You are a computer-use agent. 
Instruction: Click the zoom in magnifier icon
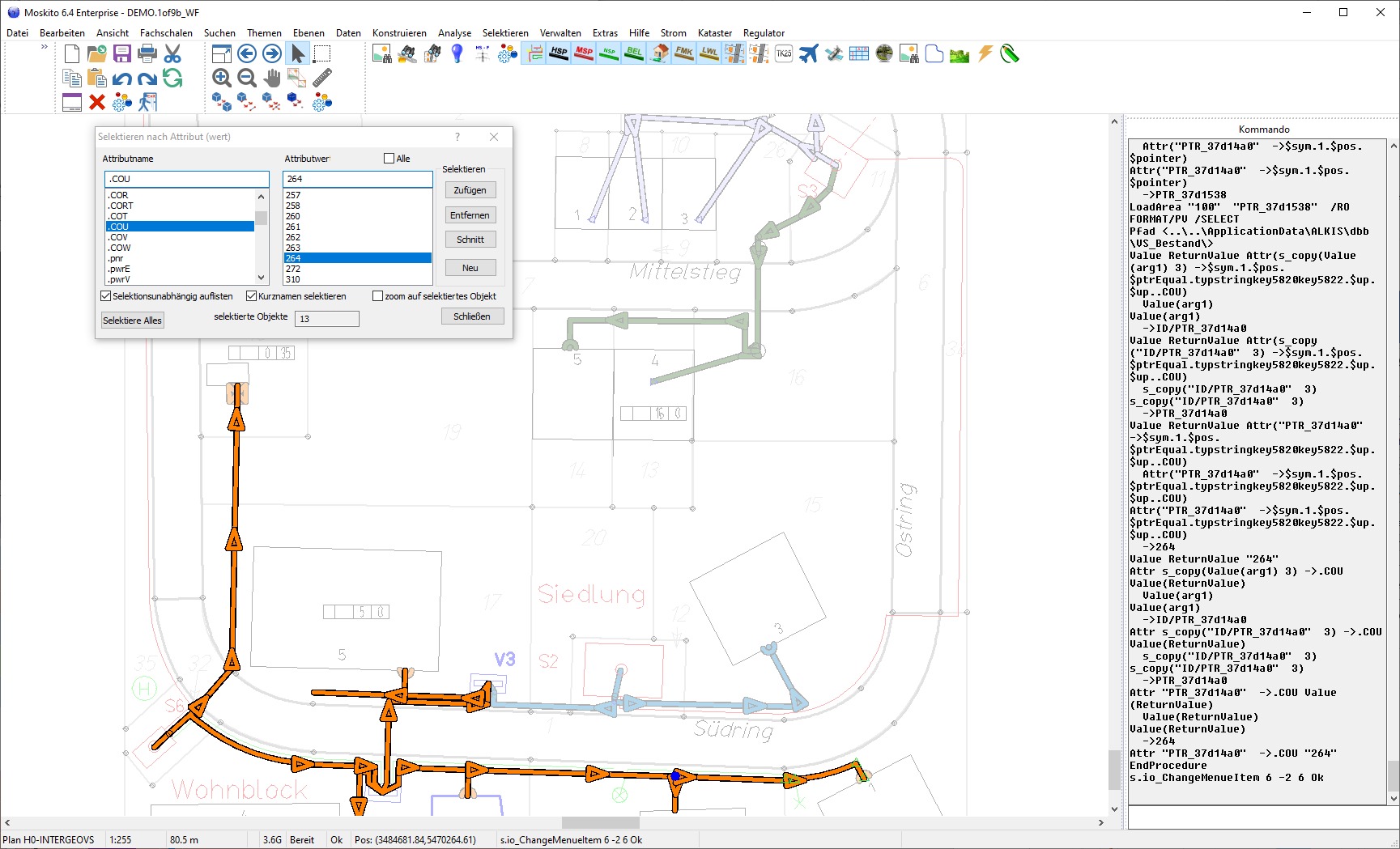[x=222, y=78]
